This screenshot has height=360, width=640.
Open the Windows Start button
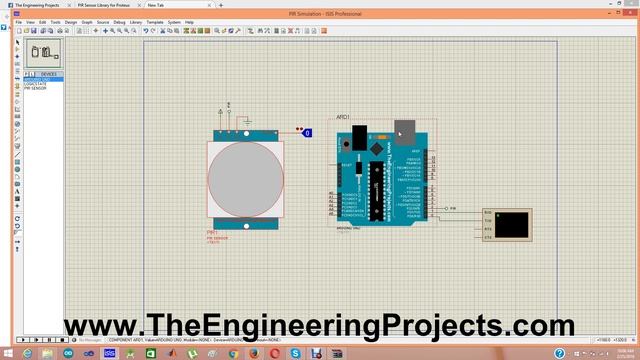(x=8, y=353)
